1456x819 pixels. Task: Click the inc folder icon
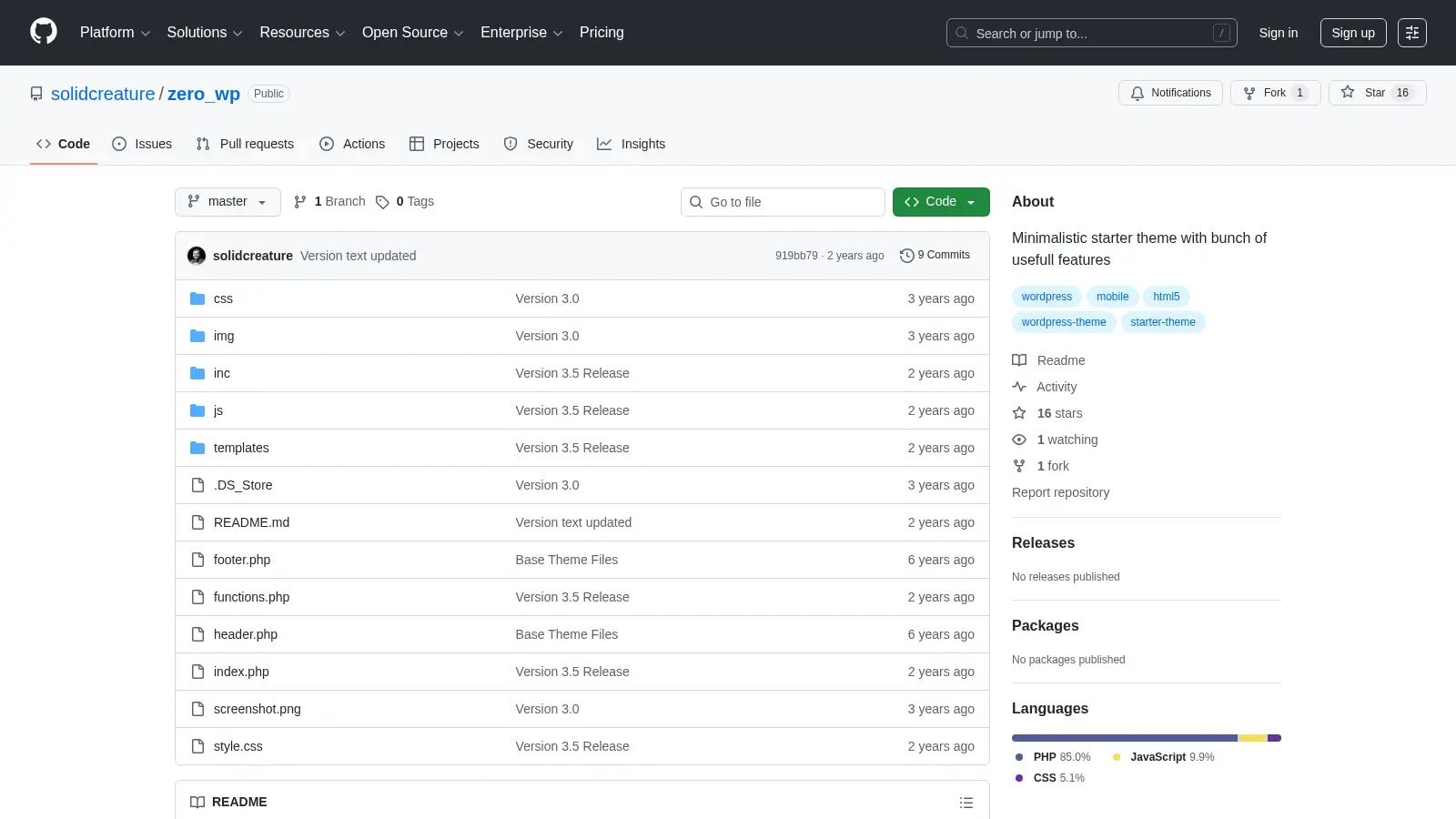[x=197, y=373]
